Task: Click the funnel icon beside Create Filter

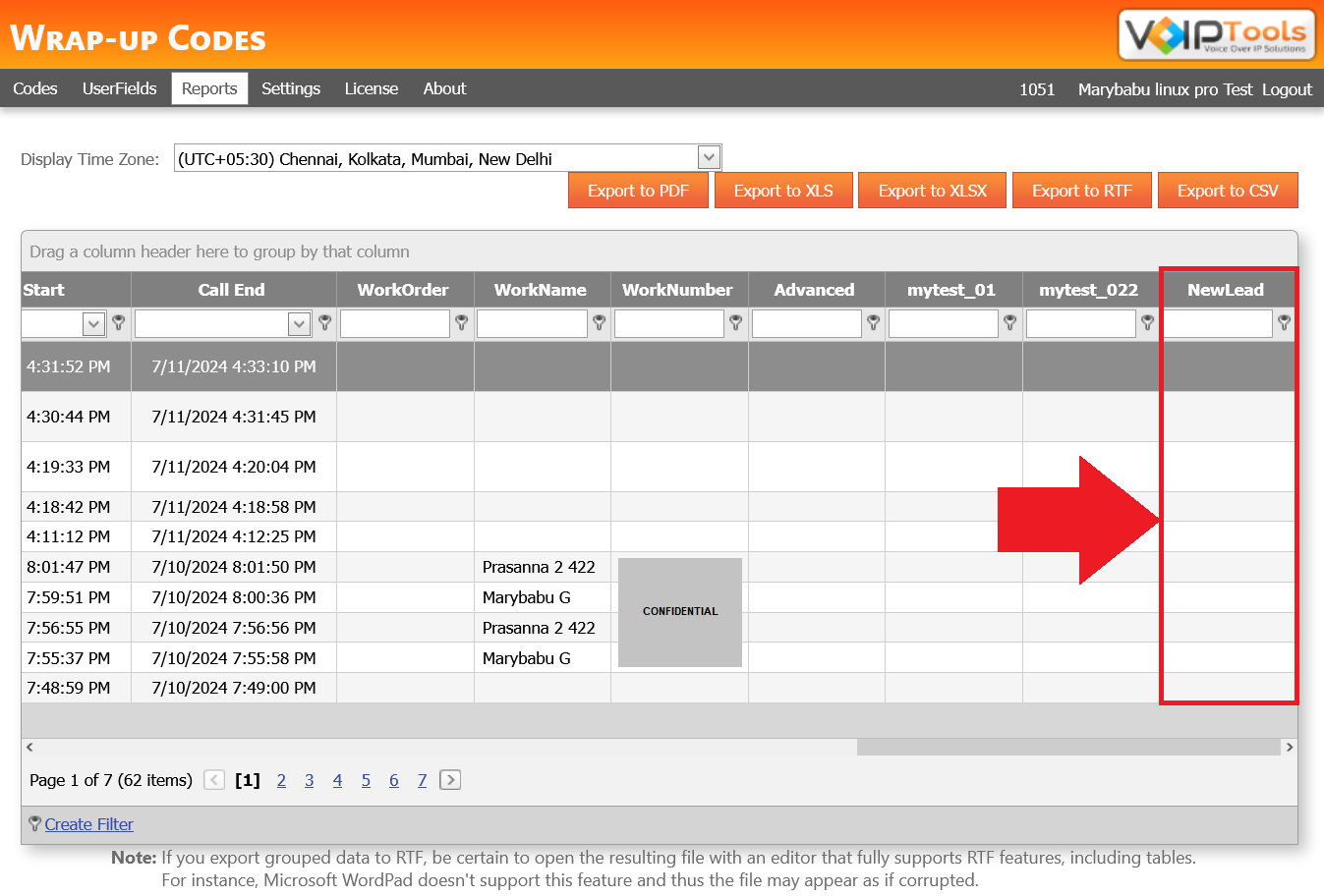Action: click(34, 824)
